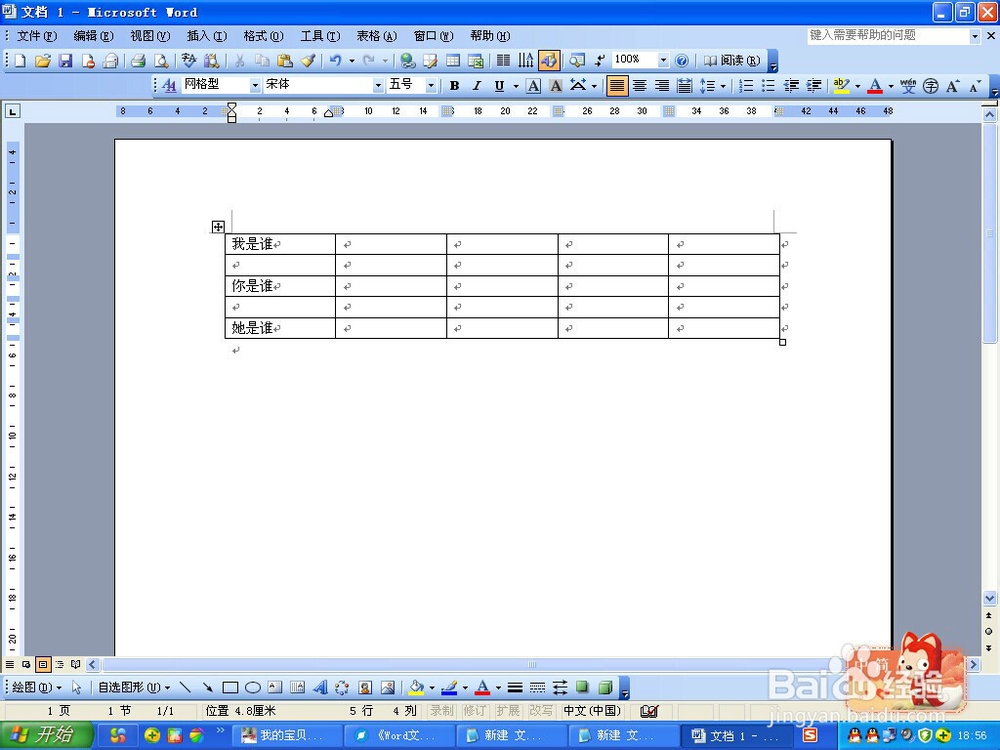
Task: Toggle underline formatting
Action: tap(499, 85)
